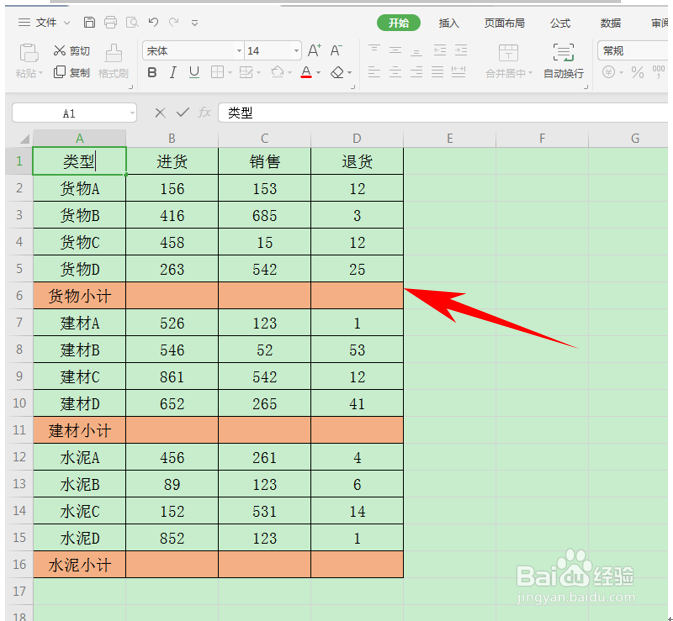This screenshot has width=673, height=621.
Task: Apply cell borders icon
Action: click(218, 72)
